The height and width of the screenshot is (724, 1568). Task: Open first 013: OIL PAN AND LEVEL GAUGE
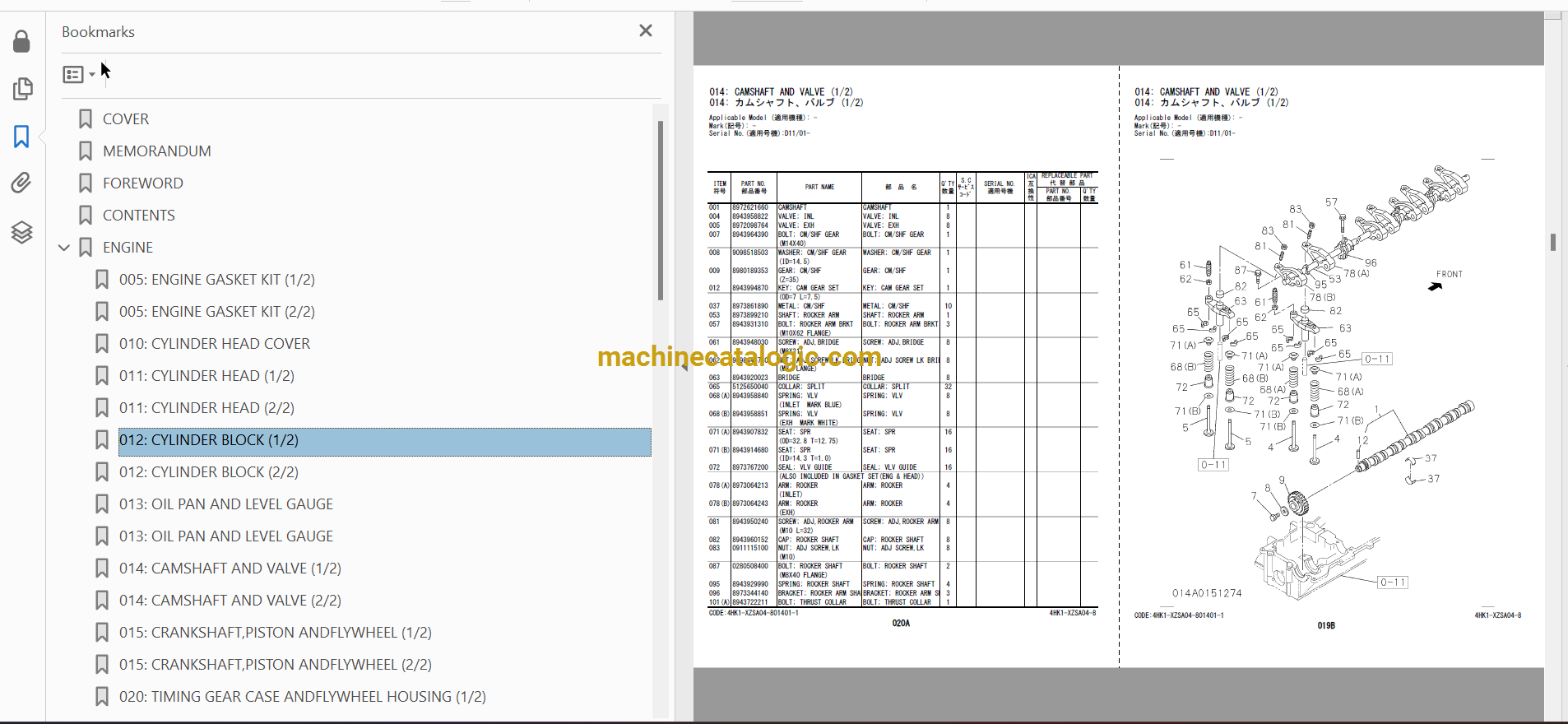(226, 504)
